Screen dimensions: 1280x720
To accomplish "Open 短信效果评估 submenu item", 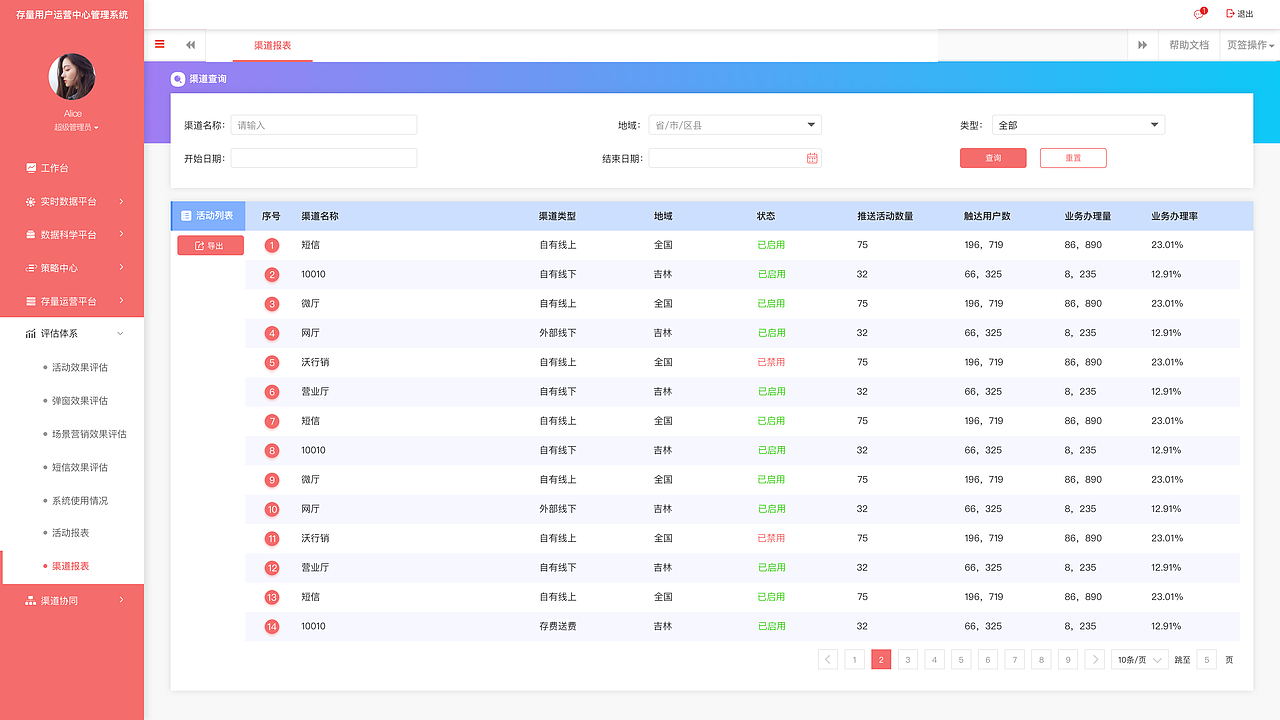I will [x=79, y=467].
